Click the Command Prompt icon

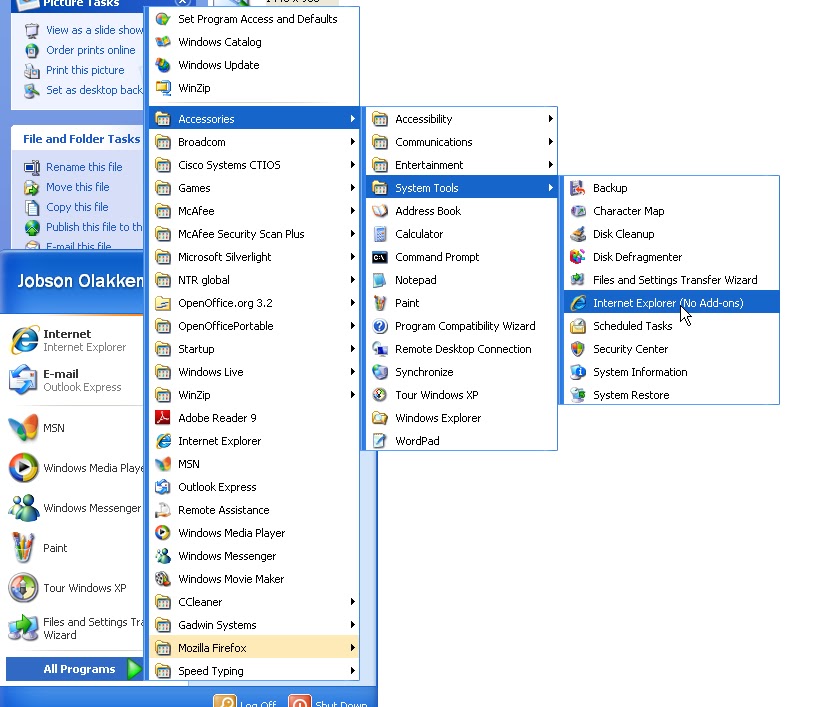click(380, 257)
